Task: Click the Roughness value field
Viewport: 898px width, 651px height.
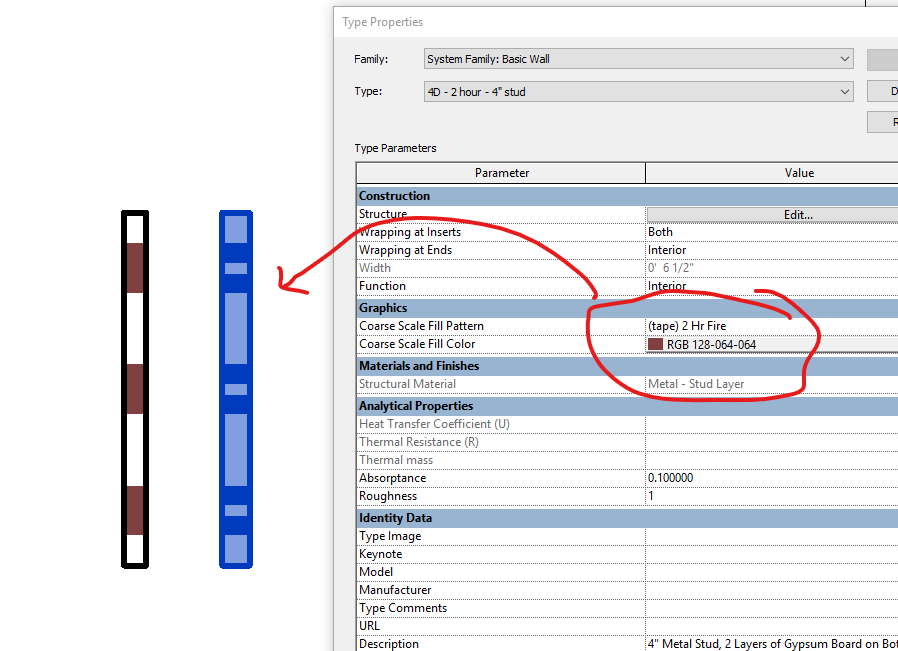Action: click(x=772, y=496)
